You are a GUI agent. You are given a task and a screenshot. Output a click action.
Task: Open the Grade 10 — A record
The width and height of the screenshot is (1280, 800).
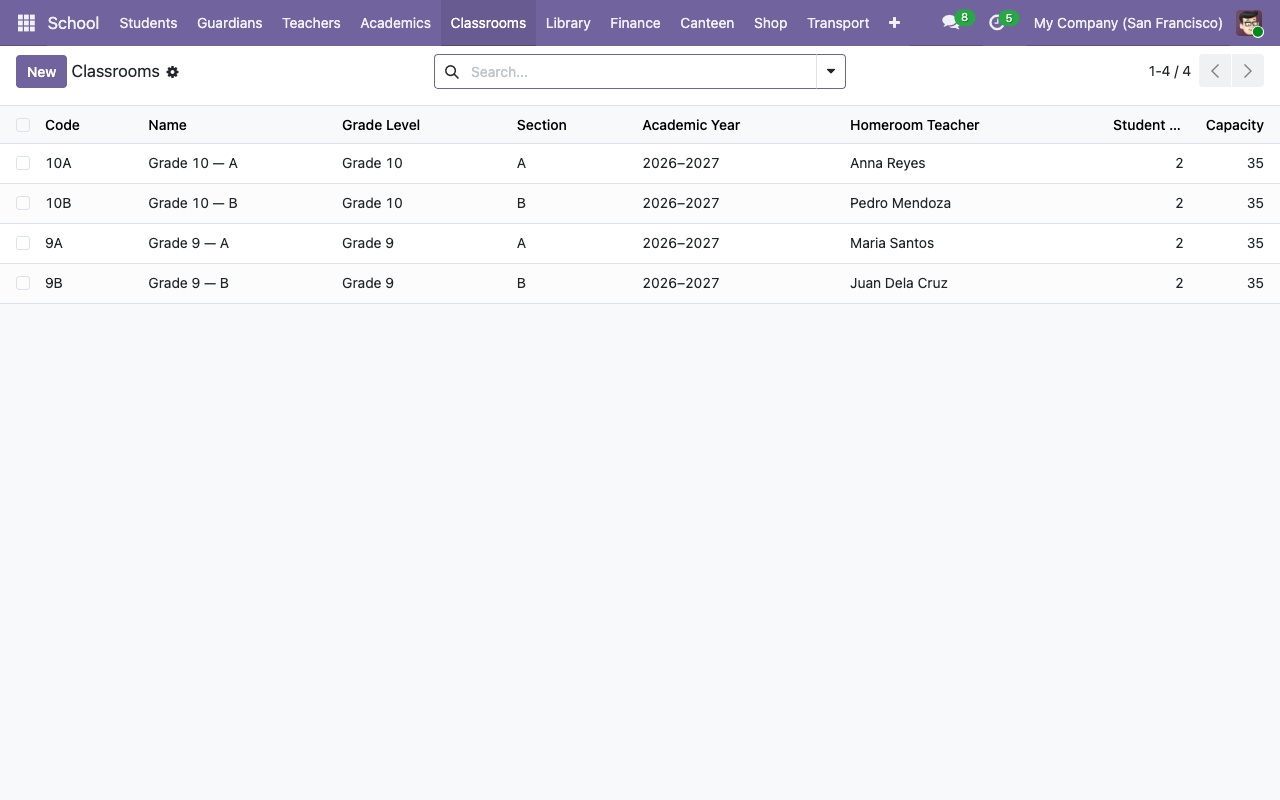193,163
